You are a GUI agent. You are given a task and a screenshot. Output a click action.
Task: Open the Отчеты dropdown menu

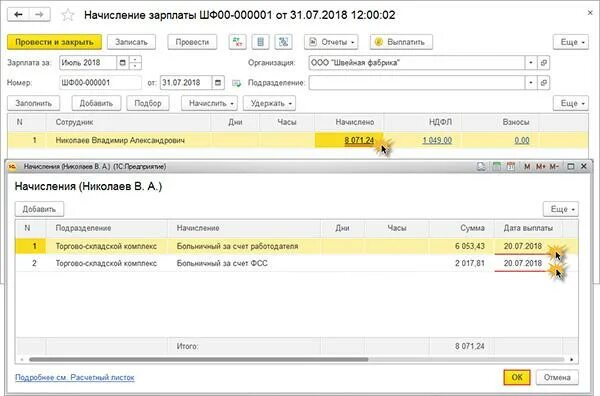click(x=331, y=42)
